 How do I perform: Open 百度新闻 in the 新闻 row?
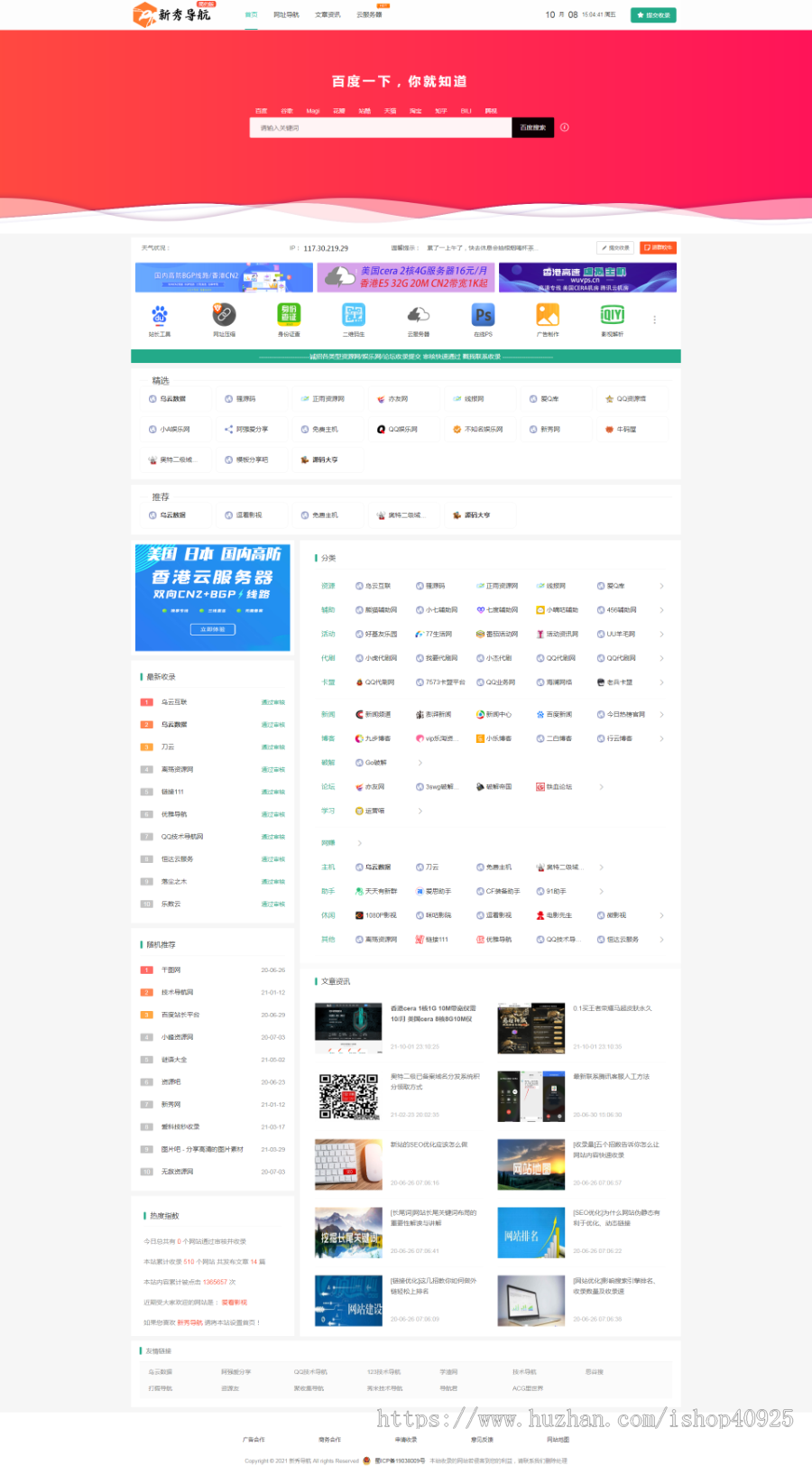[x=554, y=715]
